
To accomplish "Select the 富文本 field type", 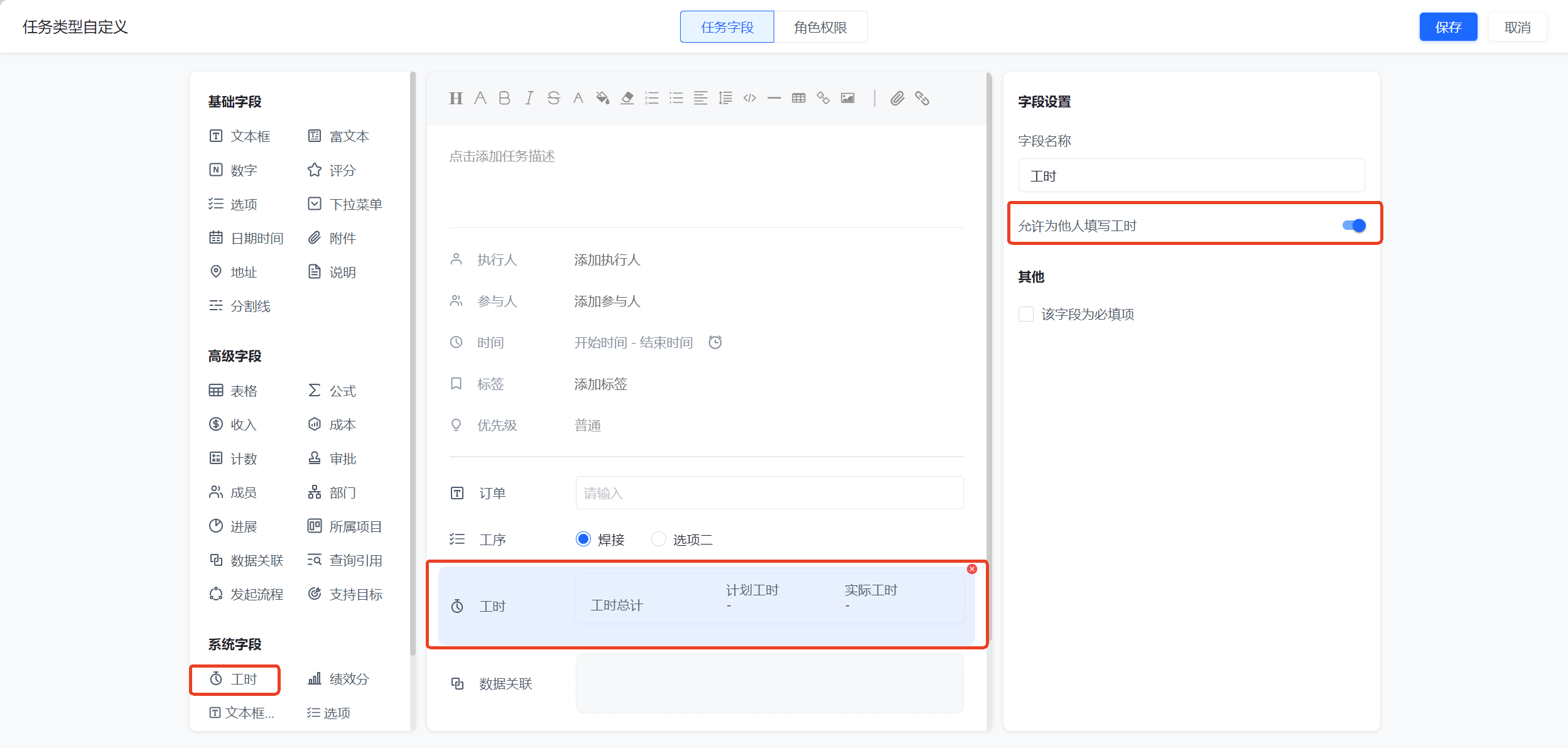I will coord(339,136).
